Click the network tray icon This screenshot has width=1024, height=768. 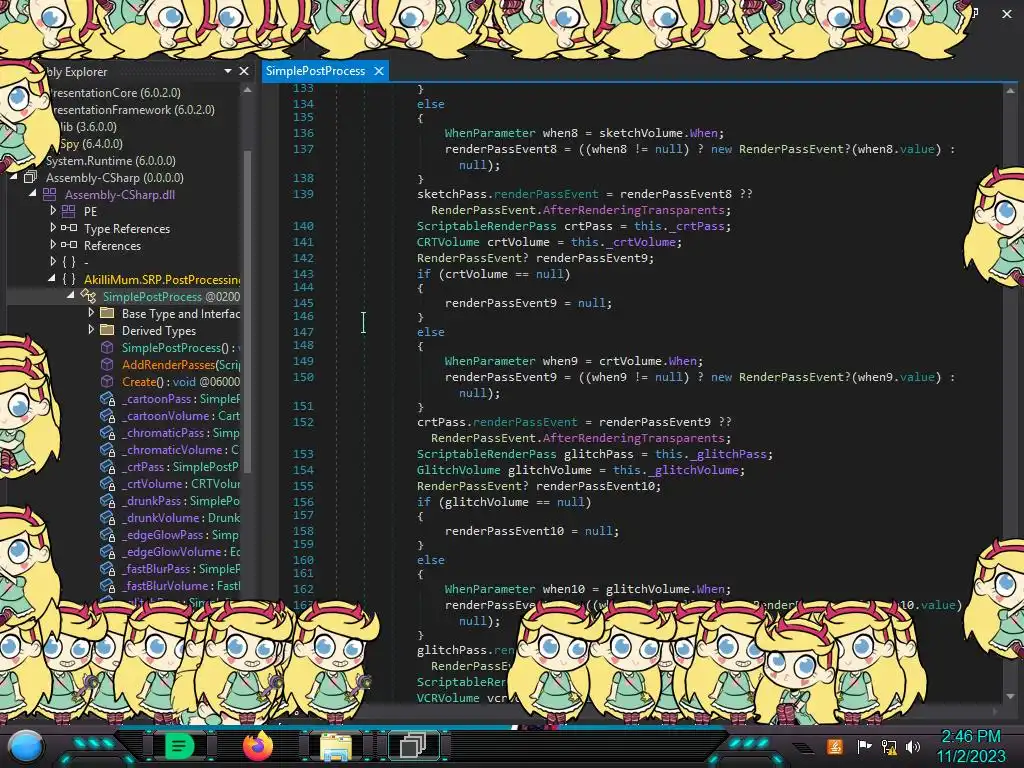pos(889,746)
